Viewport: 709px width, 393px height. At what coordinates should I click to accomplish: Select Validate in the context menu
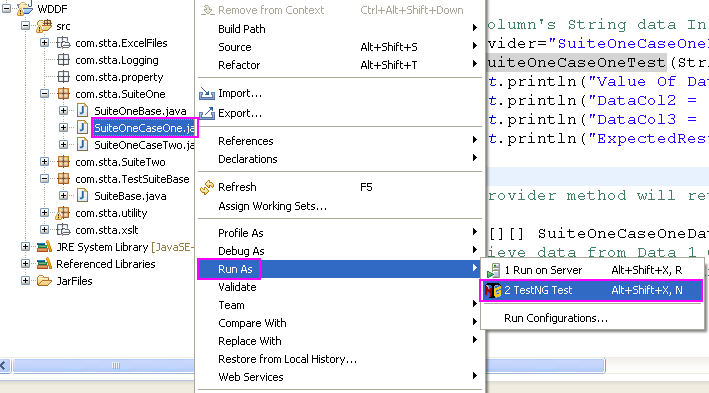point(340,287)
